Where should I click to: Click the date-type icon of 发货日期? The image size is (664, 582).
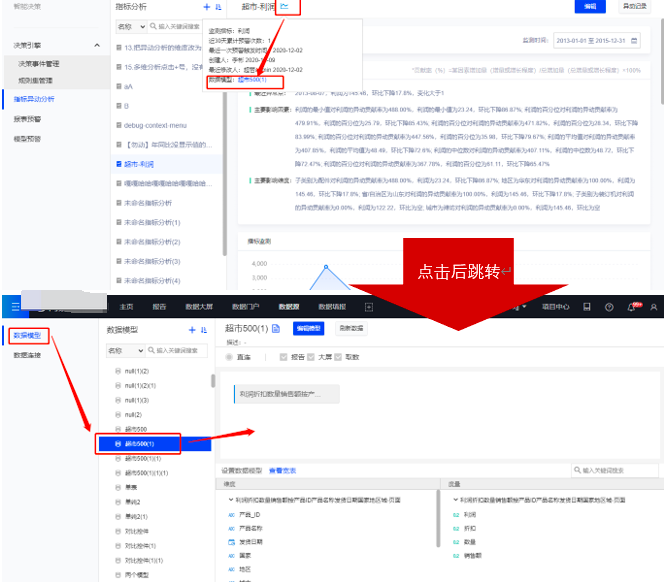pos(231,542)
